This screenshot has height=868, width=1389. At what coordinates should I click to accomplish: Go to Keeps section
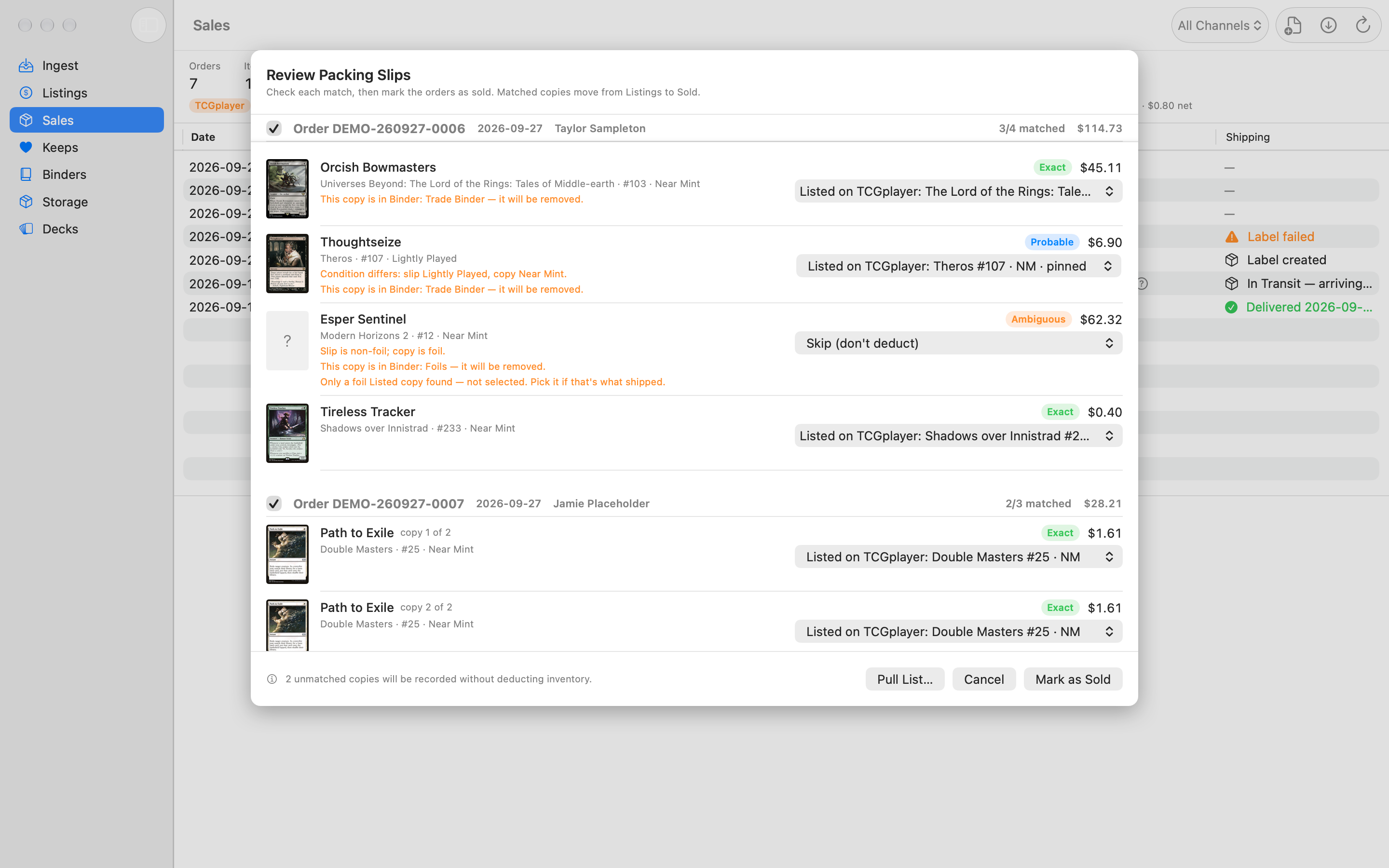87,148
